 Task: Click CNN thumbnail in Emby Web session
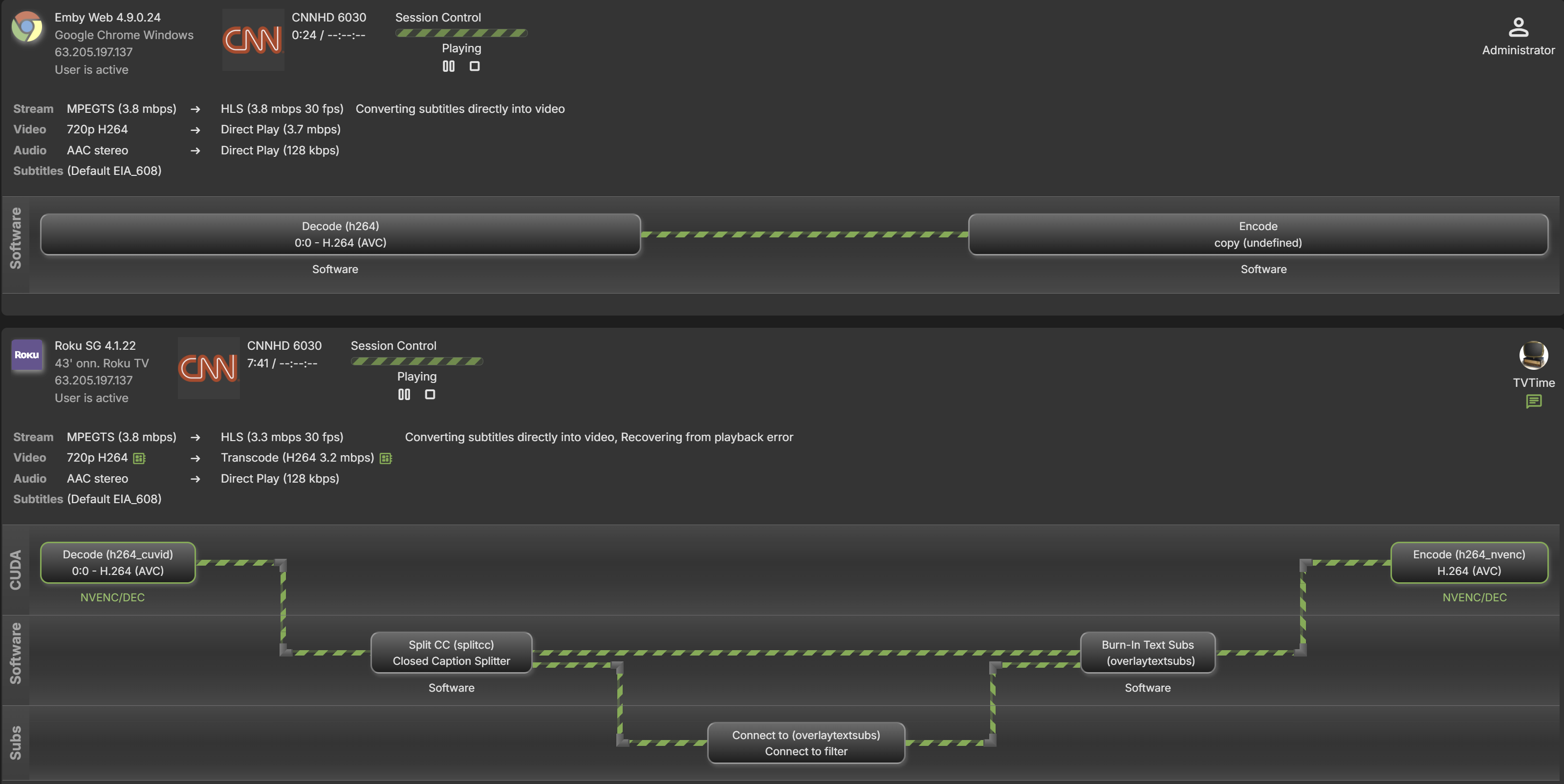(x=253, y=40)
